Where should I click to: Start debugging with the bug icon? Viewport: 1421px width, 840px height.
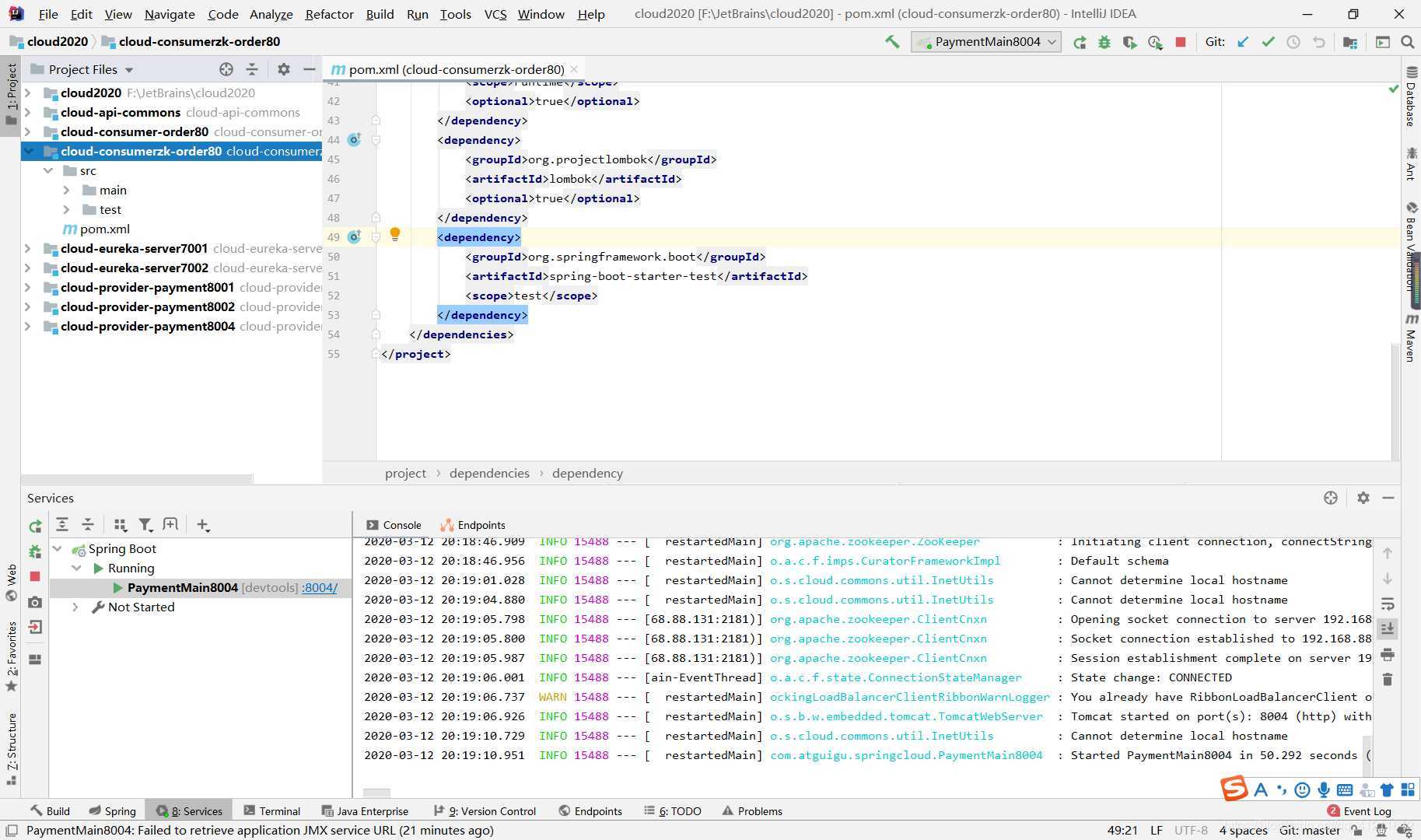1104,42
